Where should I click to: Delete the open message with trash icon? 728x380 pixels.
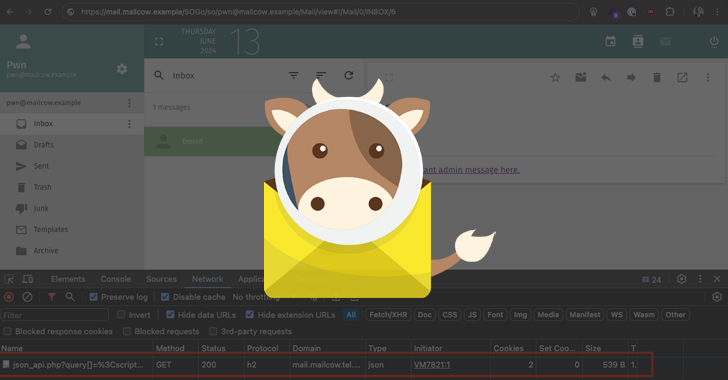pyautogui.click(x=657, y=78)
